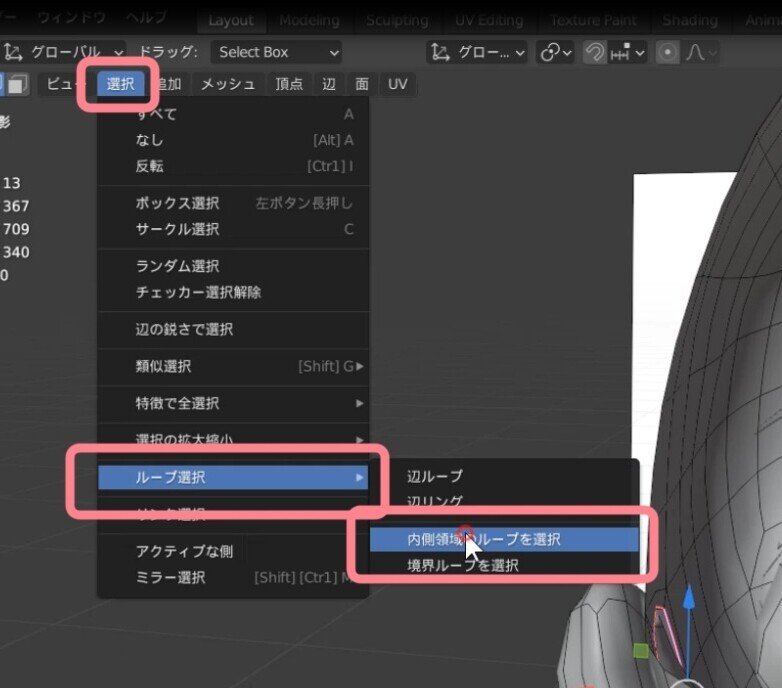
Task: Choose 辺ループ in the submenu
Action: [x=504, y=476]
